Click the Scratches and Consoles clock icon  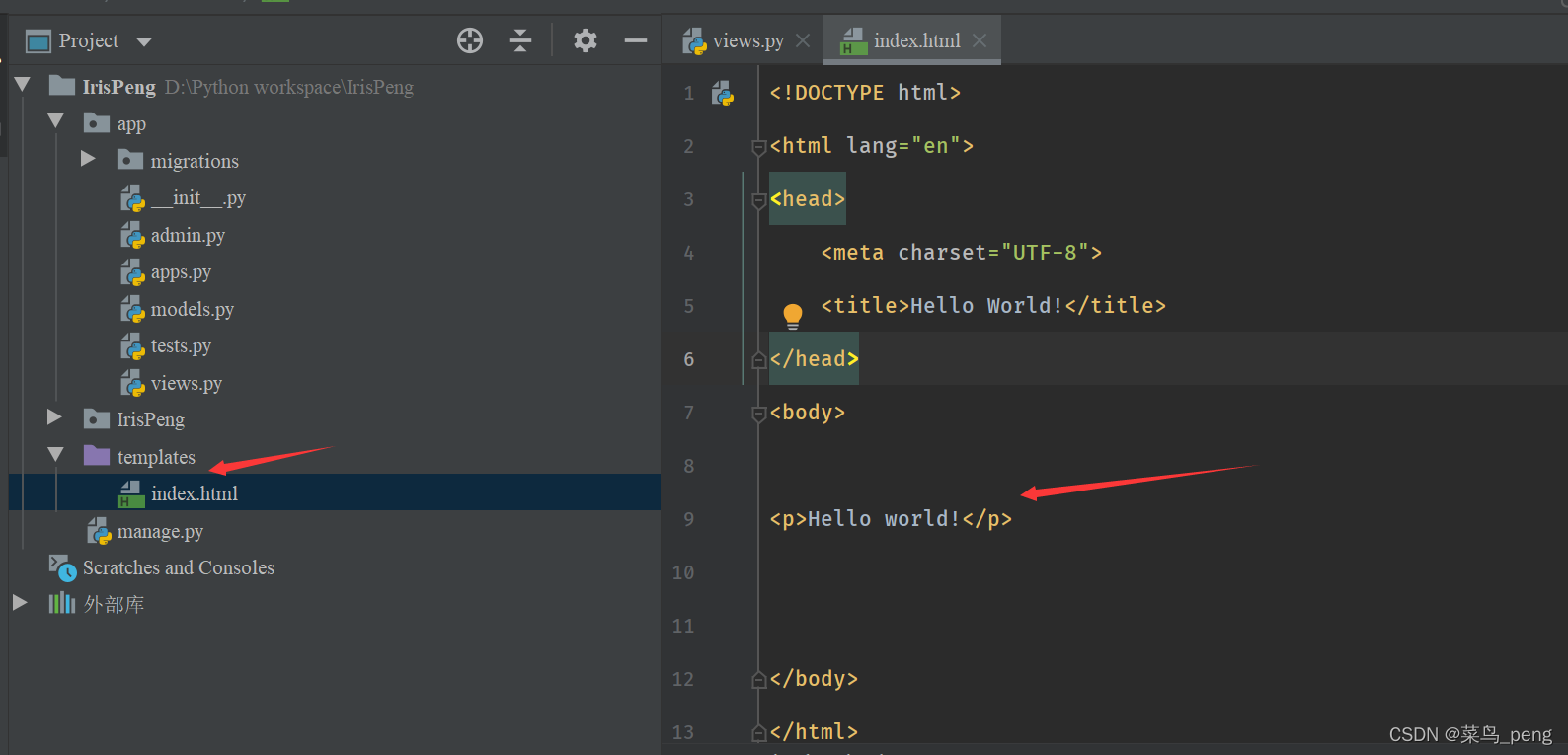click(63, 567)
